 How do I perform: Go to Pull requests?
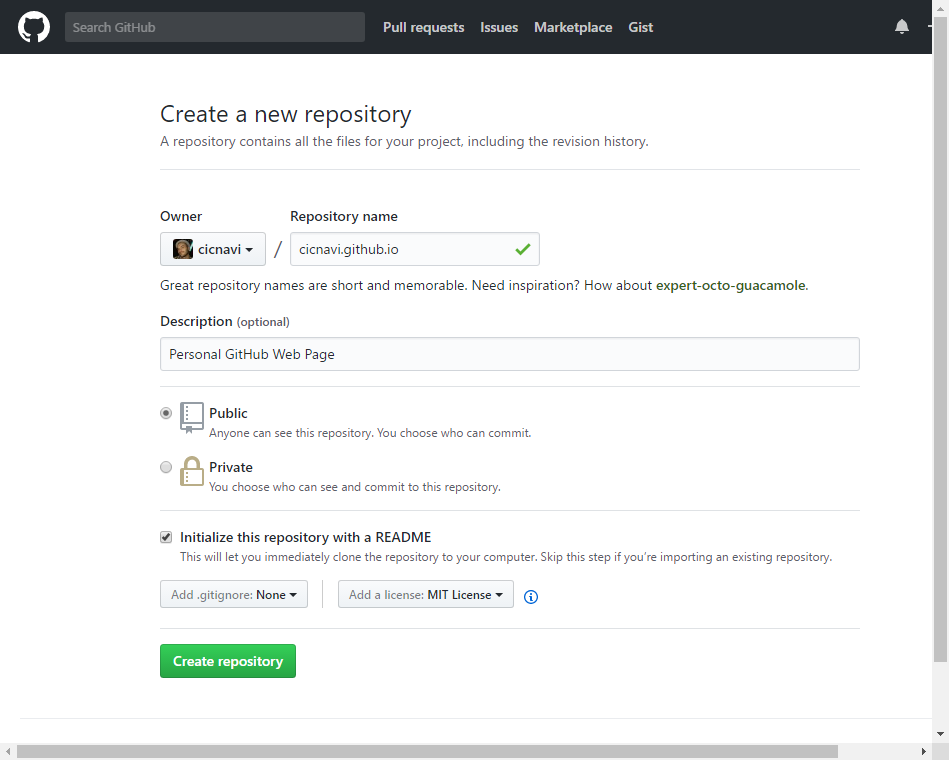[x=424, y=27]
